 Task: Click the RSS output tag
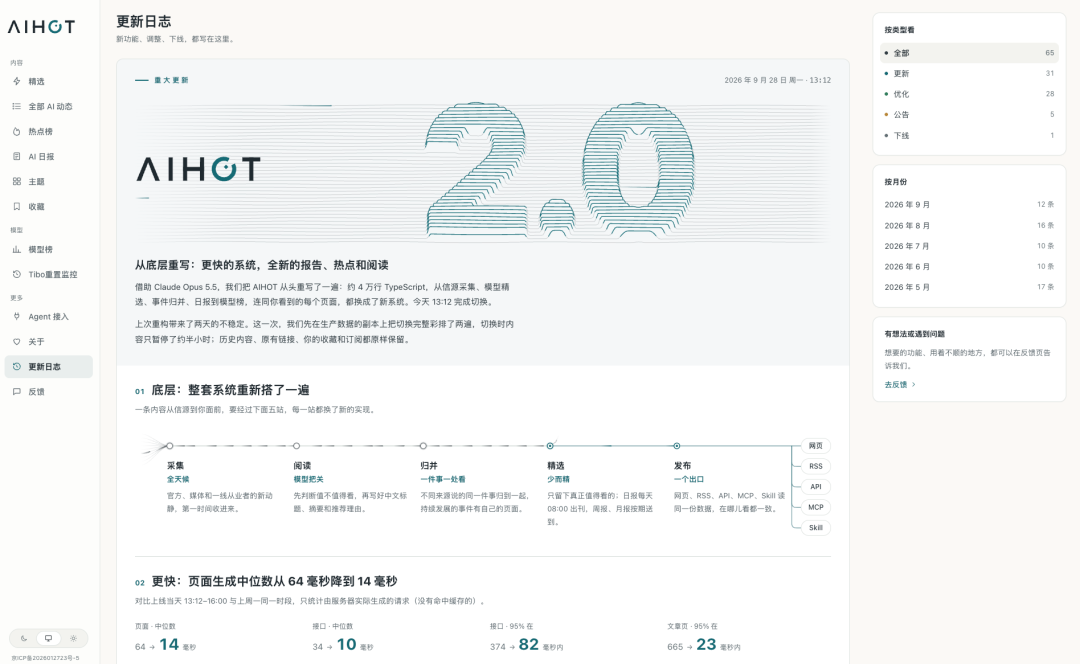pyautogui.click(x=816, y=466)
